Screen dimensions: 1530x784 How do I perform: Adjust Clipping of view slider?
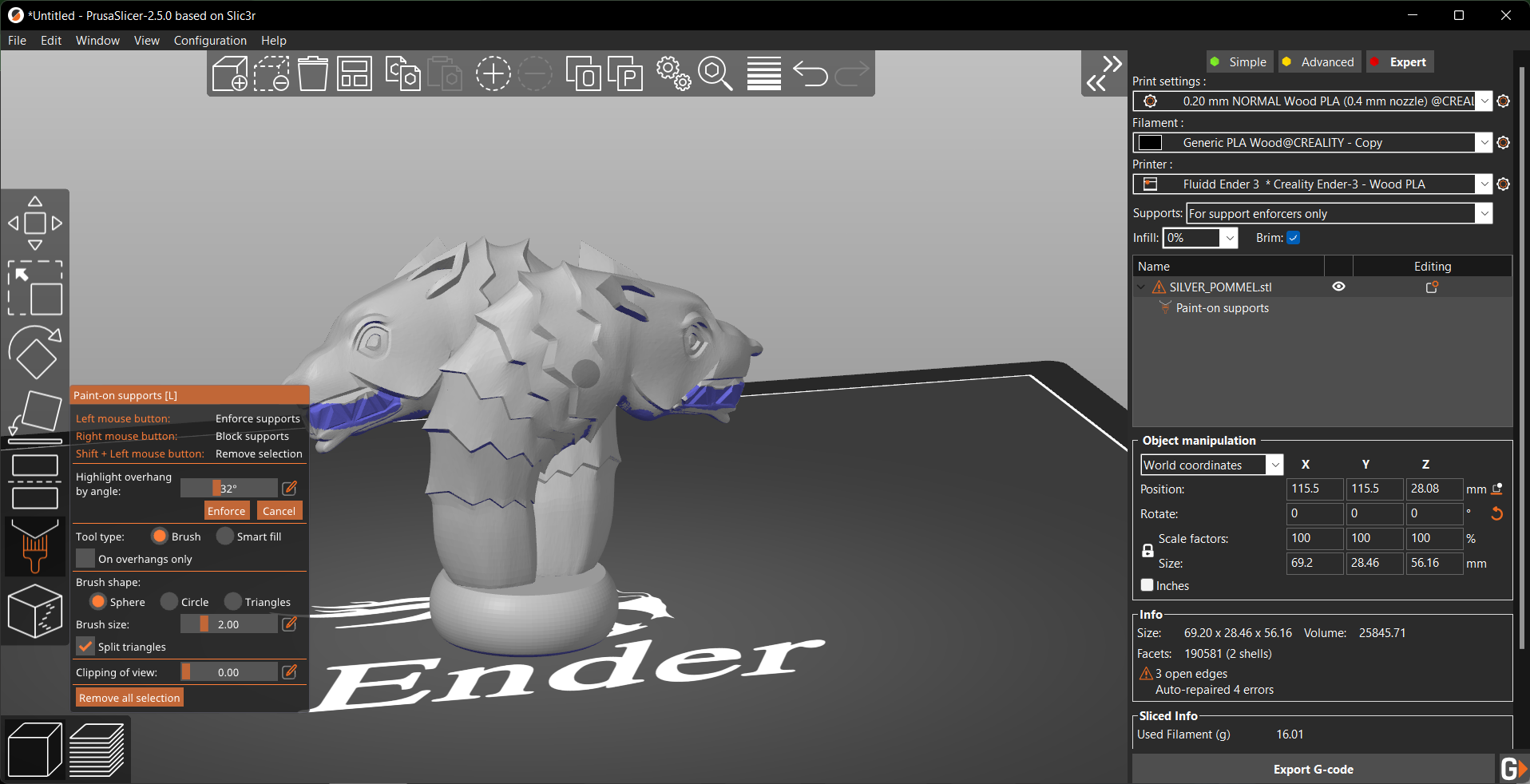[x=228, y=672]
